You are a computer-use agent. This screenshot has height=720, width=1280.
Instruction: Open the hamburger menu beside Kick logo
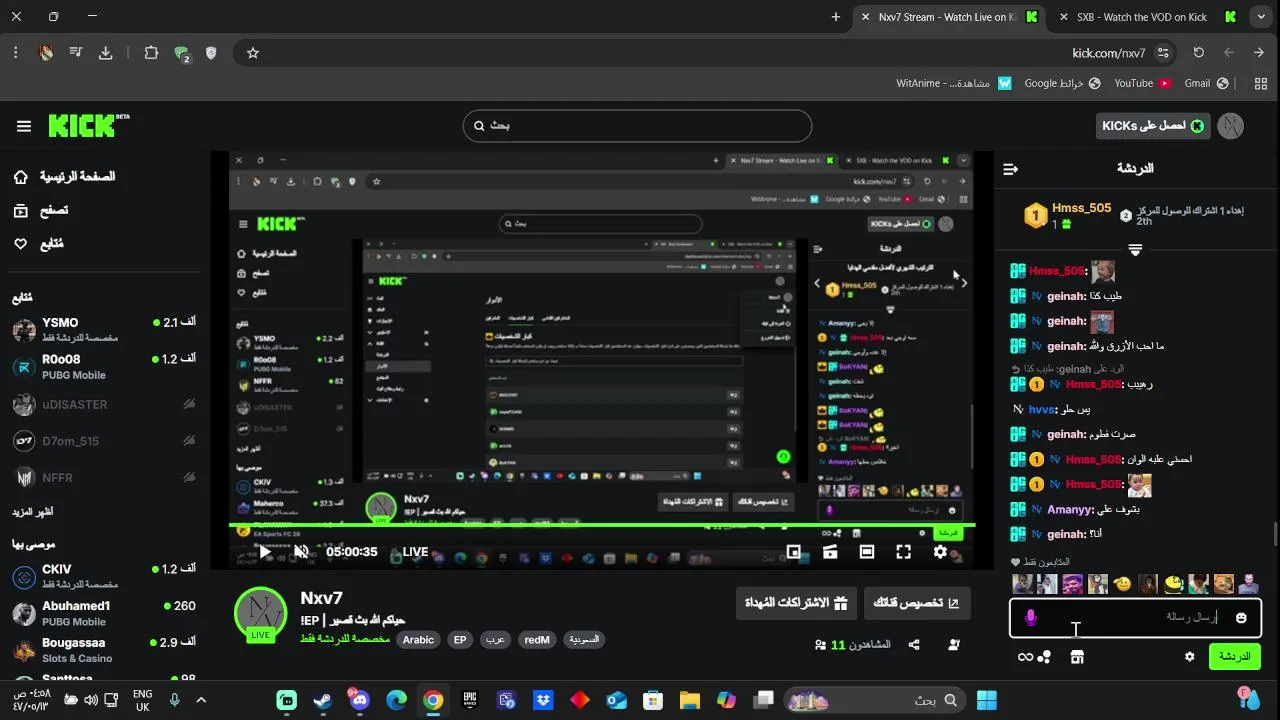[24, 126]
